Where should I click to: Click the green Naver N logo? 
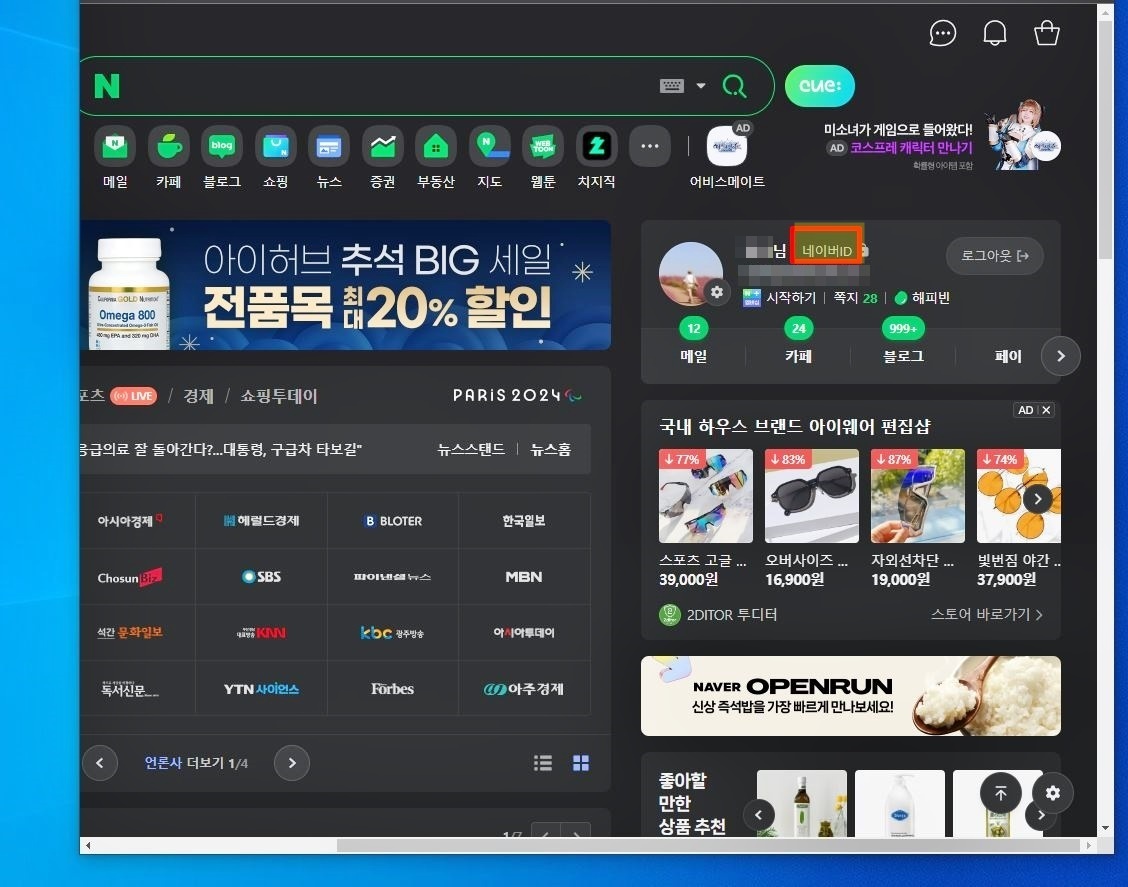point(106,86)
